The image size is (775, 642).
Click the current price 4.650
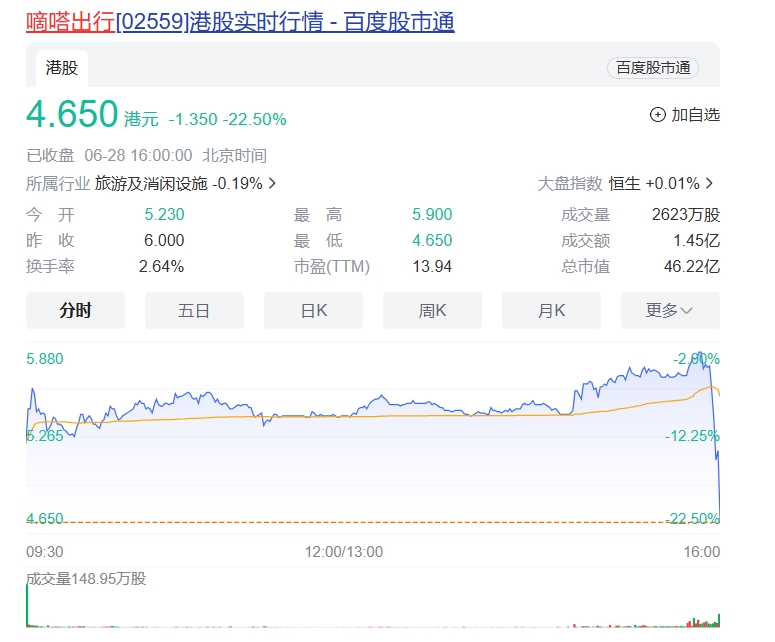pos(72,114)
